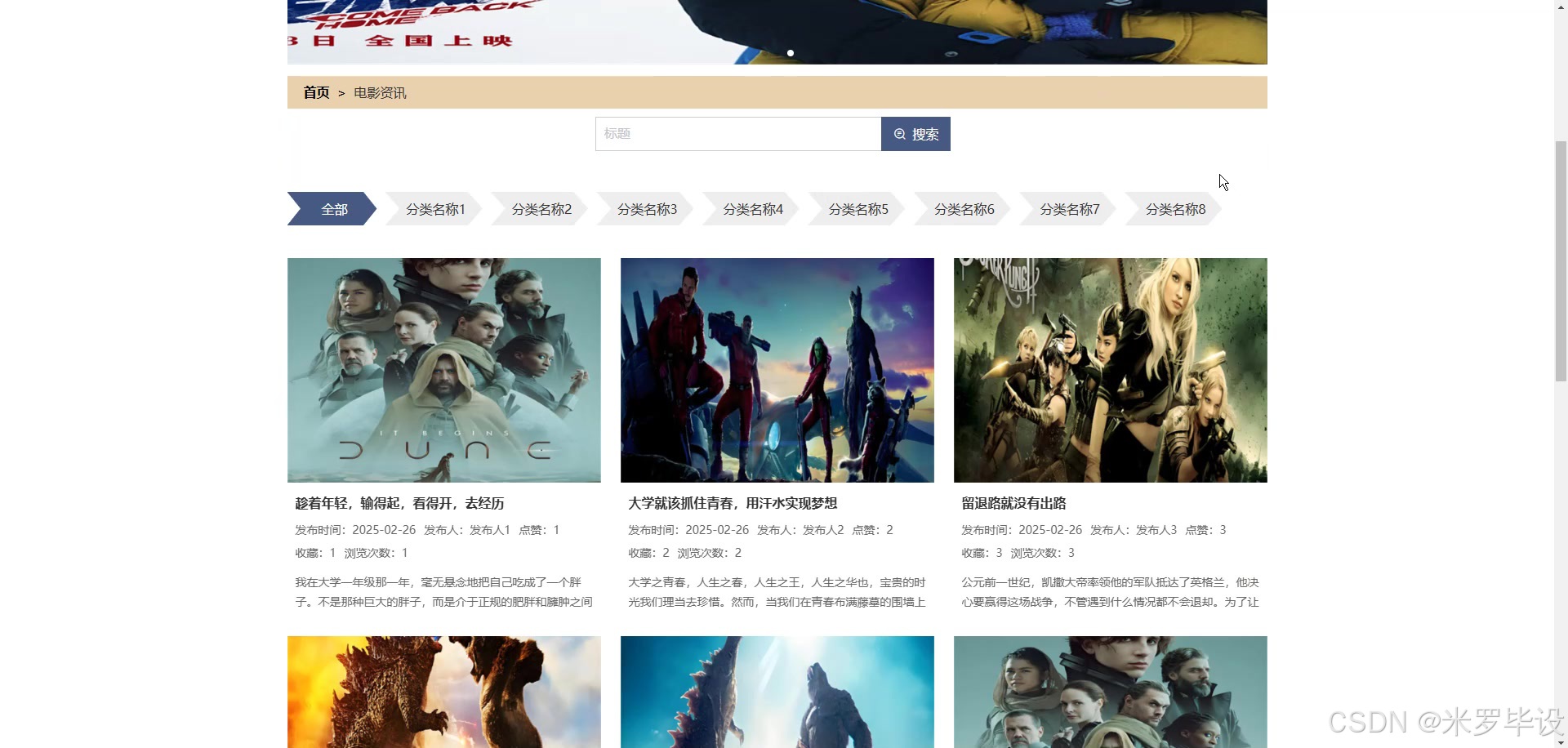Open the Sucker Punch poster thumbnail

pos(1111,370)
